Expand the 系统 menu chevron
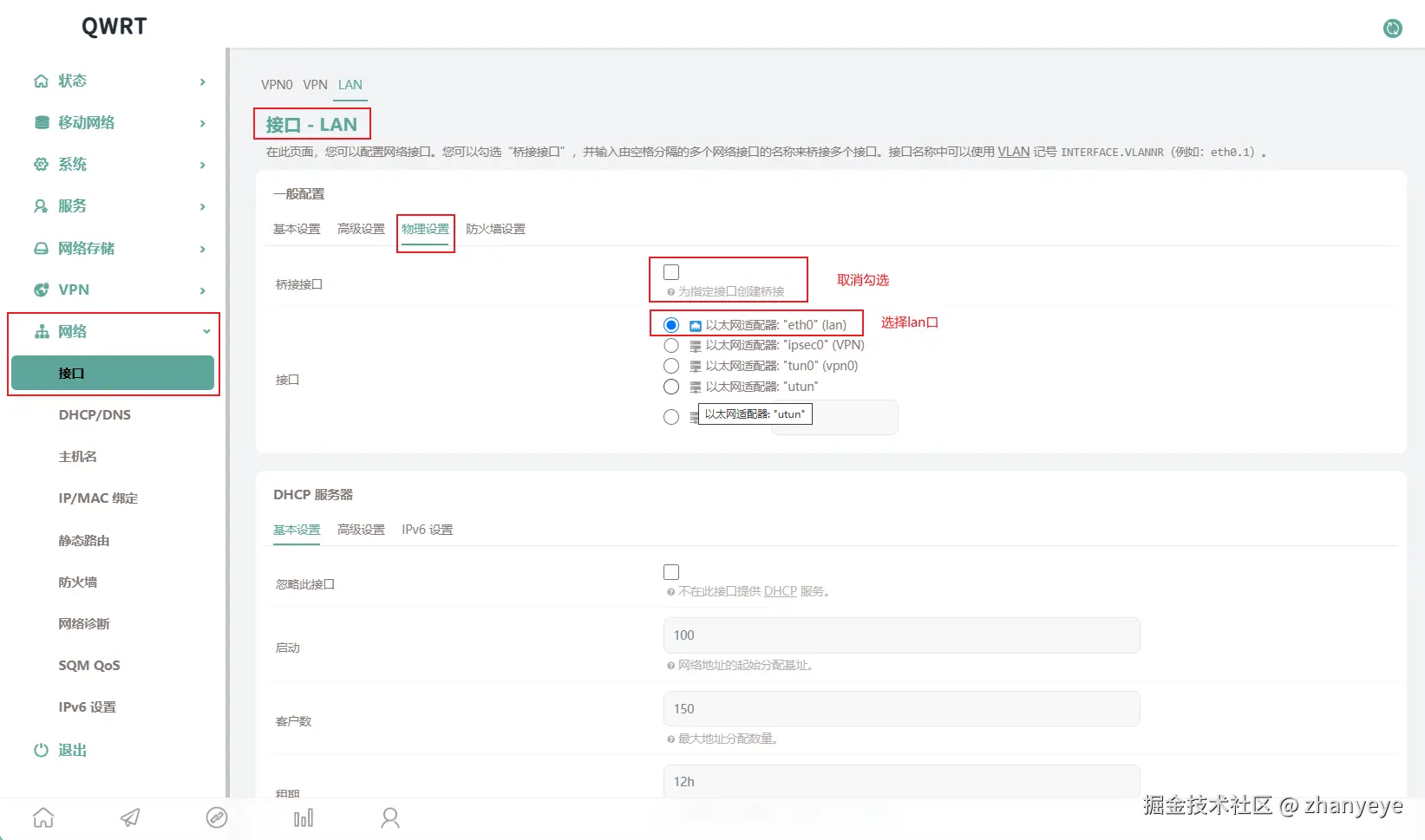Viewport: 1425px width, 840px height. [203, 165]
